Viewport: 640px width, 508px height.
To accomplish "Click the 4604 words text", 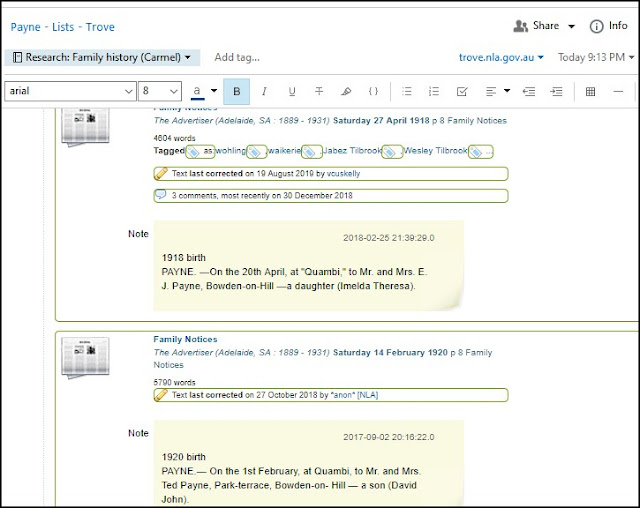I will [x=174, y=138].
